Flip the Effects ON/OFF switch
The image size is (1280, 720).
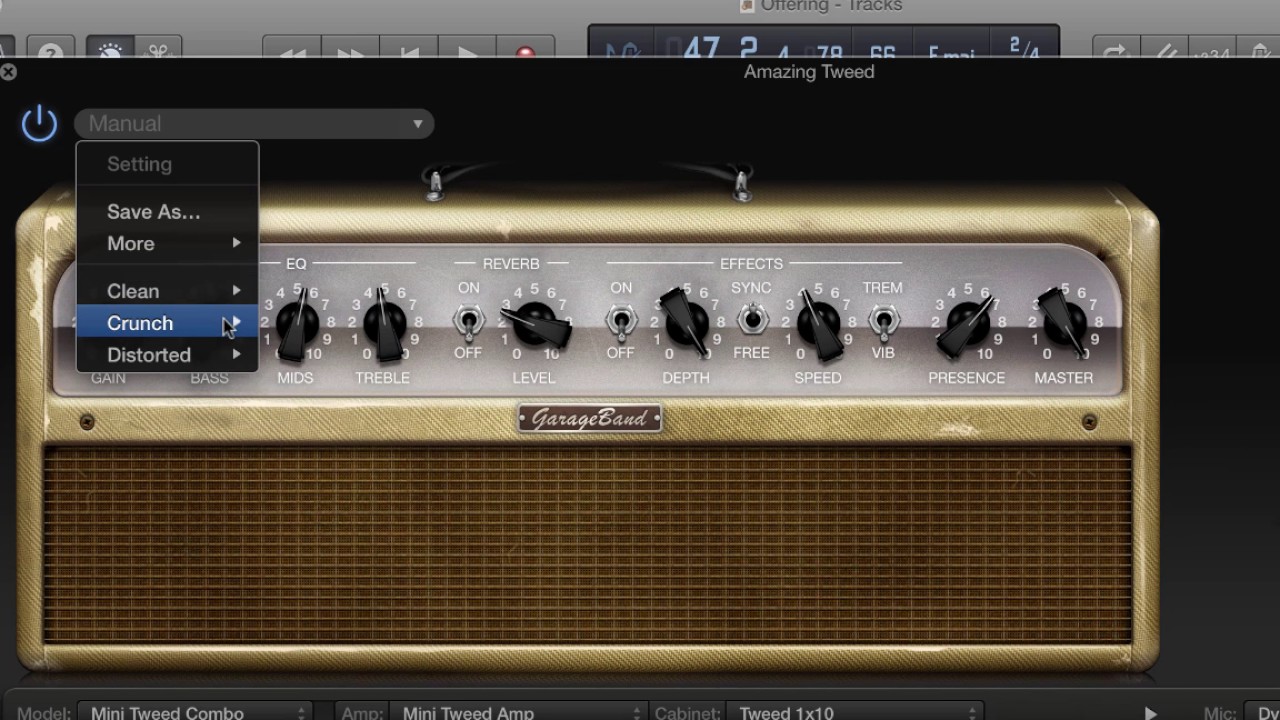[x=620, y=321]
